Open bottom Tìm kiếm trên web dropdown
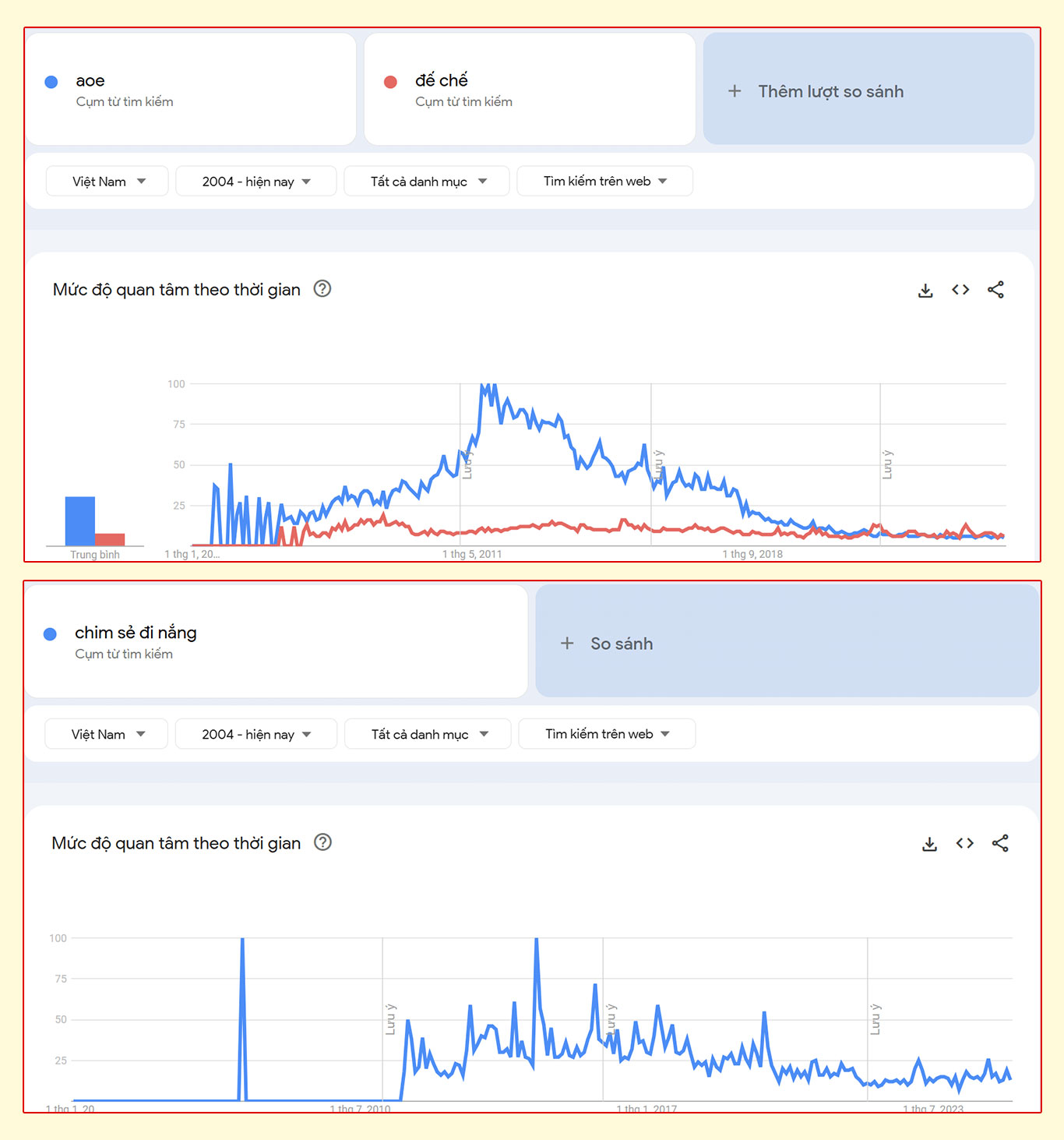The width and height of the screenshot is (1064, 1140). (606, 734)
